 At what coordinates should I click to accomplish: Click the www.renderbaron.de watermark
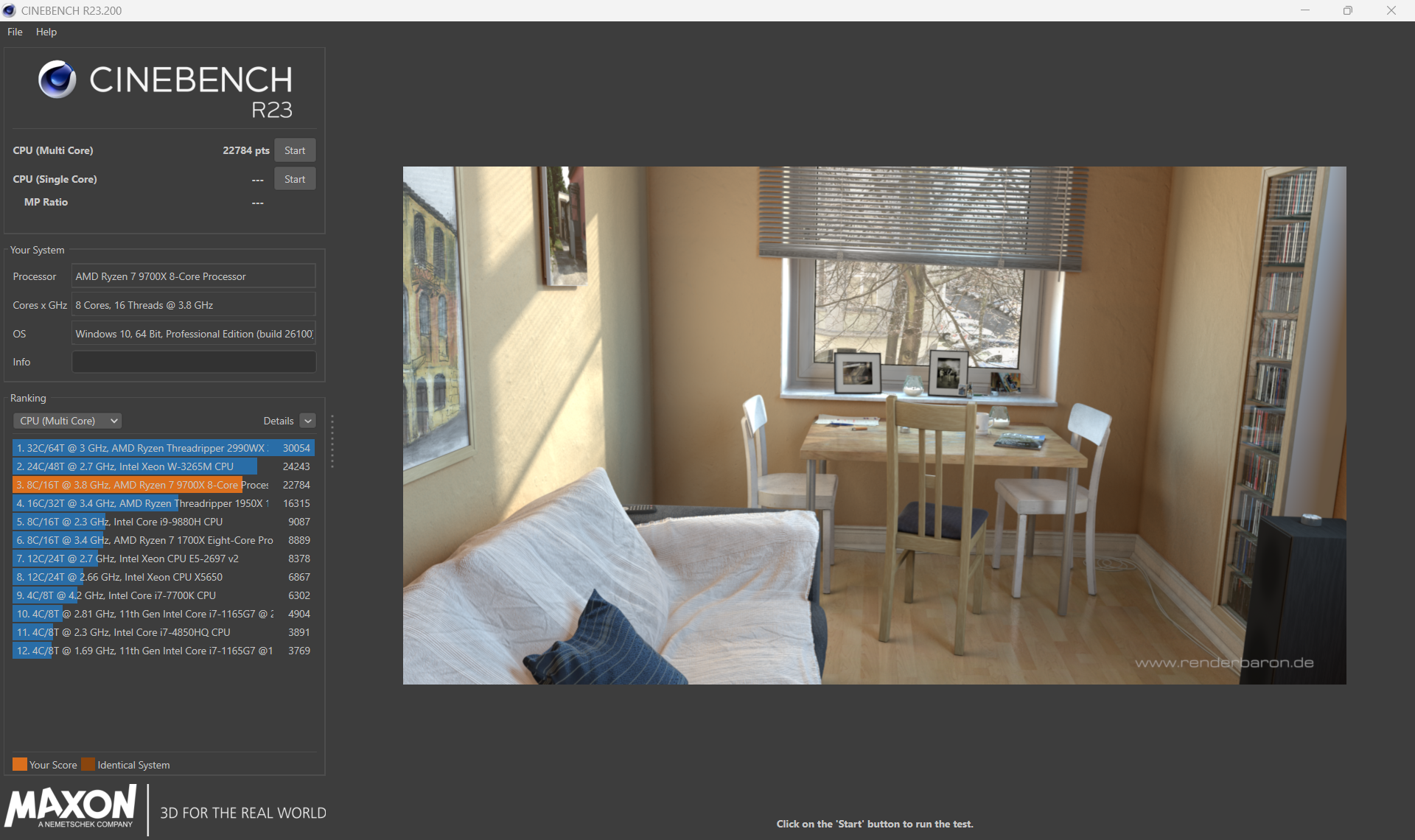coord(1225,662)
